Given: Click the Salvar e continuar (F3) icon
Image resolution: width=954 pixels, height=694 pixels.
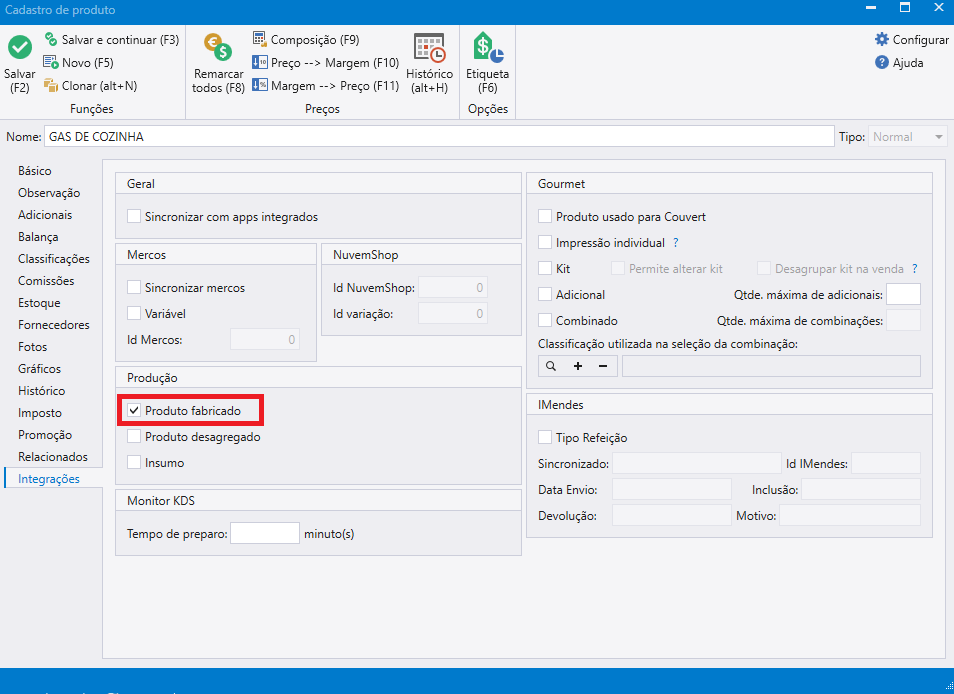Looking at the screenshot, I should pyautogui.click(x=51, y=40).
